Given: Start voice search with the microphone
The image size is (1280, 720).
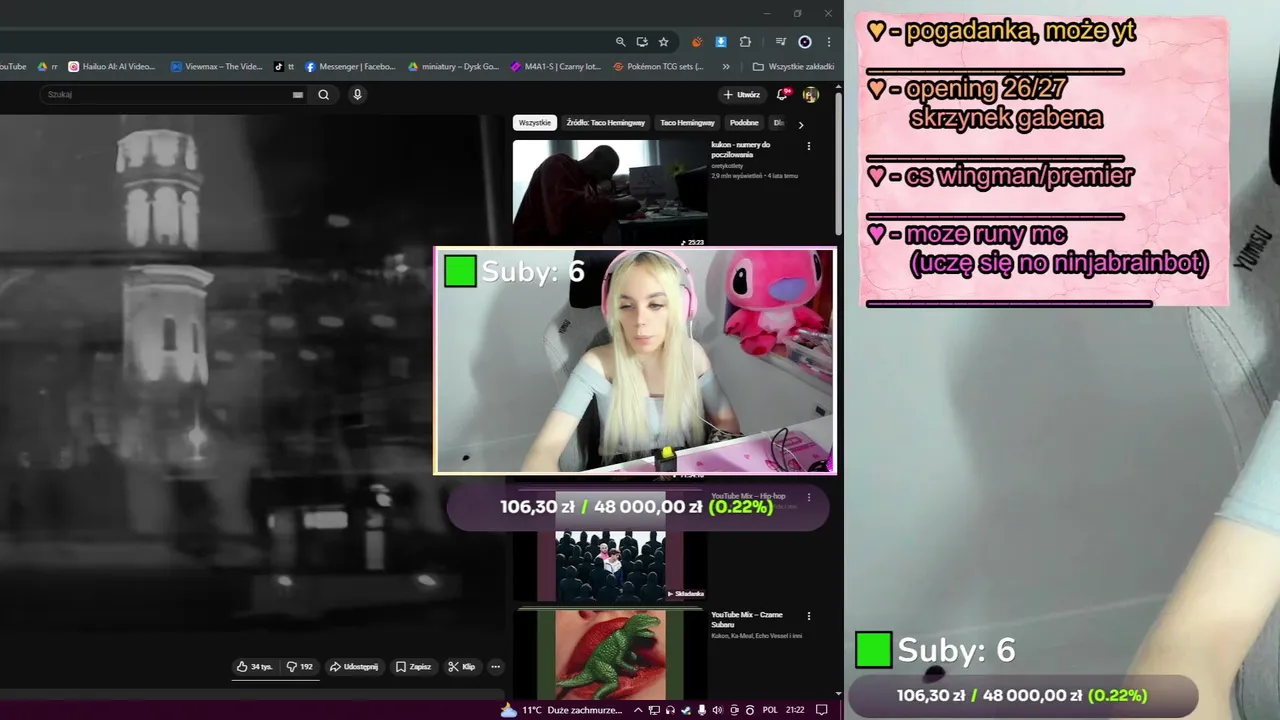Looking at the screenshot, I should pos(357,95).
